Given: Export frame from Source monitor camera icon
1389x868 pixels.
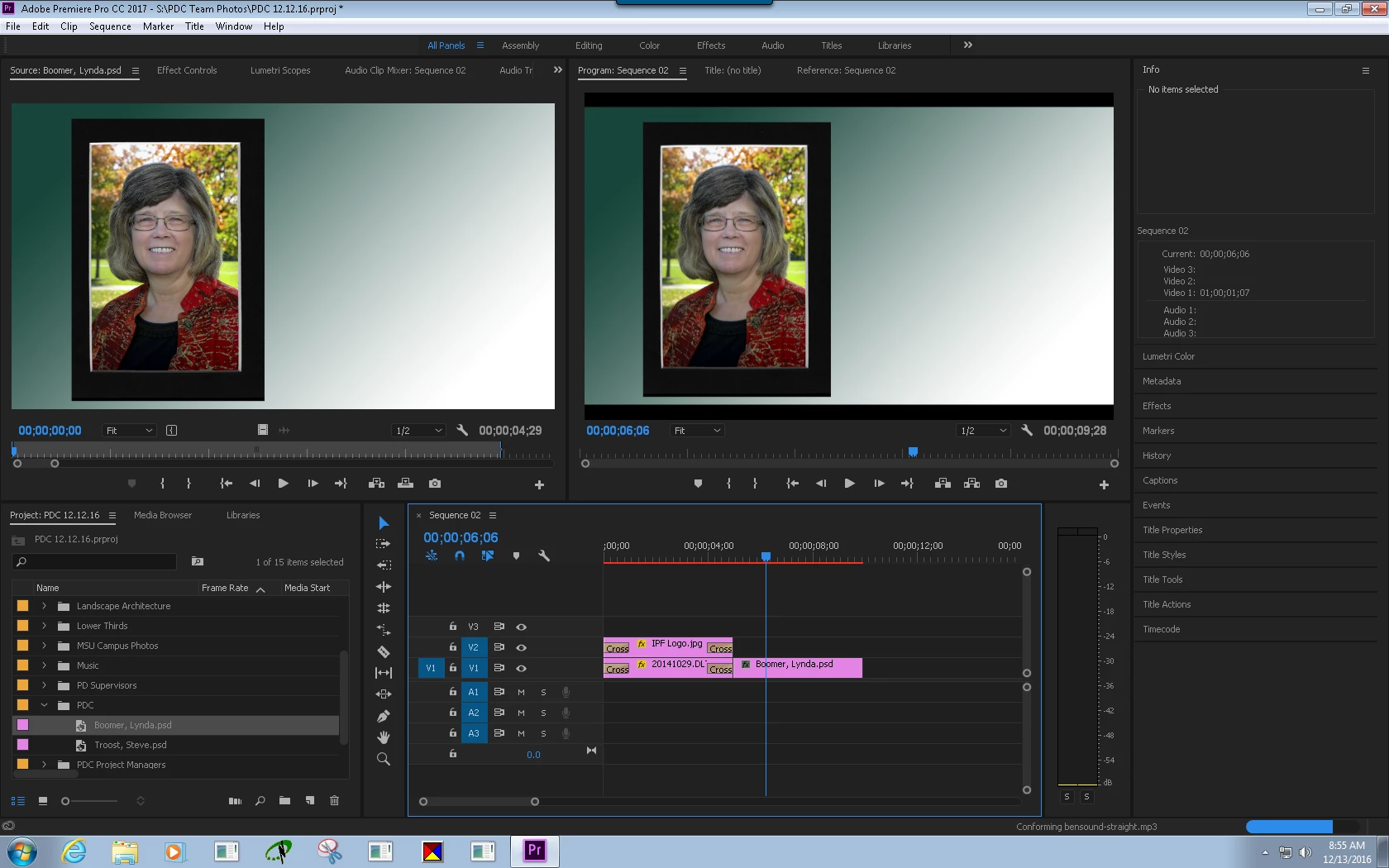Looking at the screenshot, I should click(435, 484).
